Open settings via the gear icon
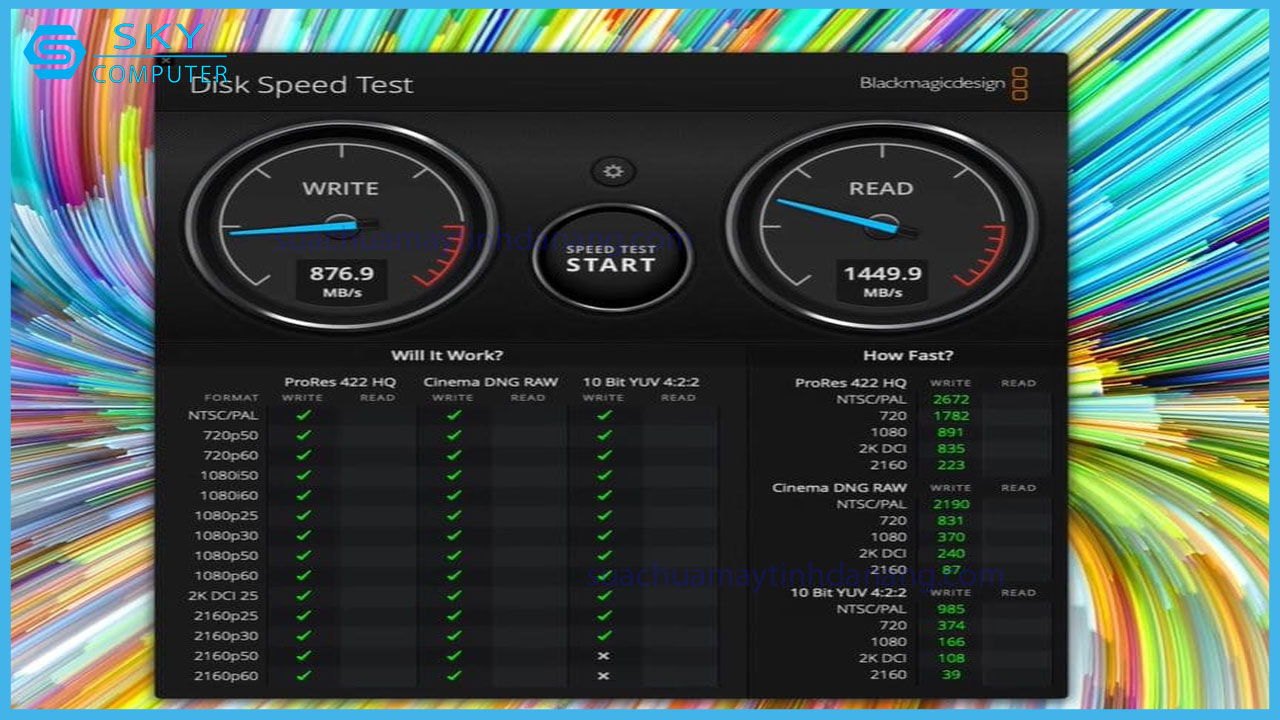Viewport: 1280px width, 720px height. (613, 172)
